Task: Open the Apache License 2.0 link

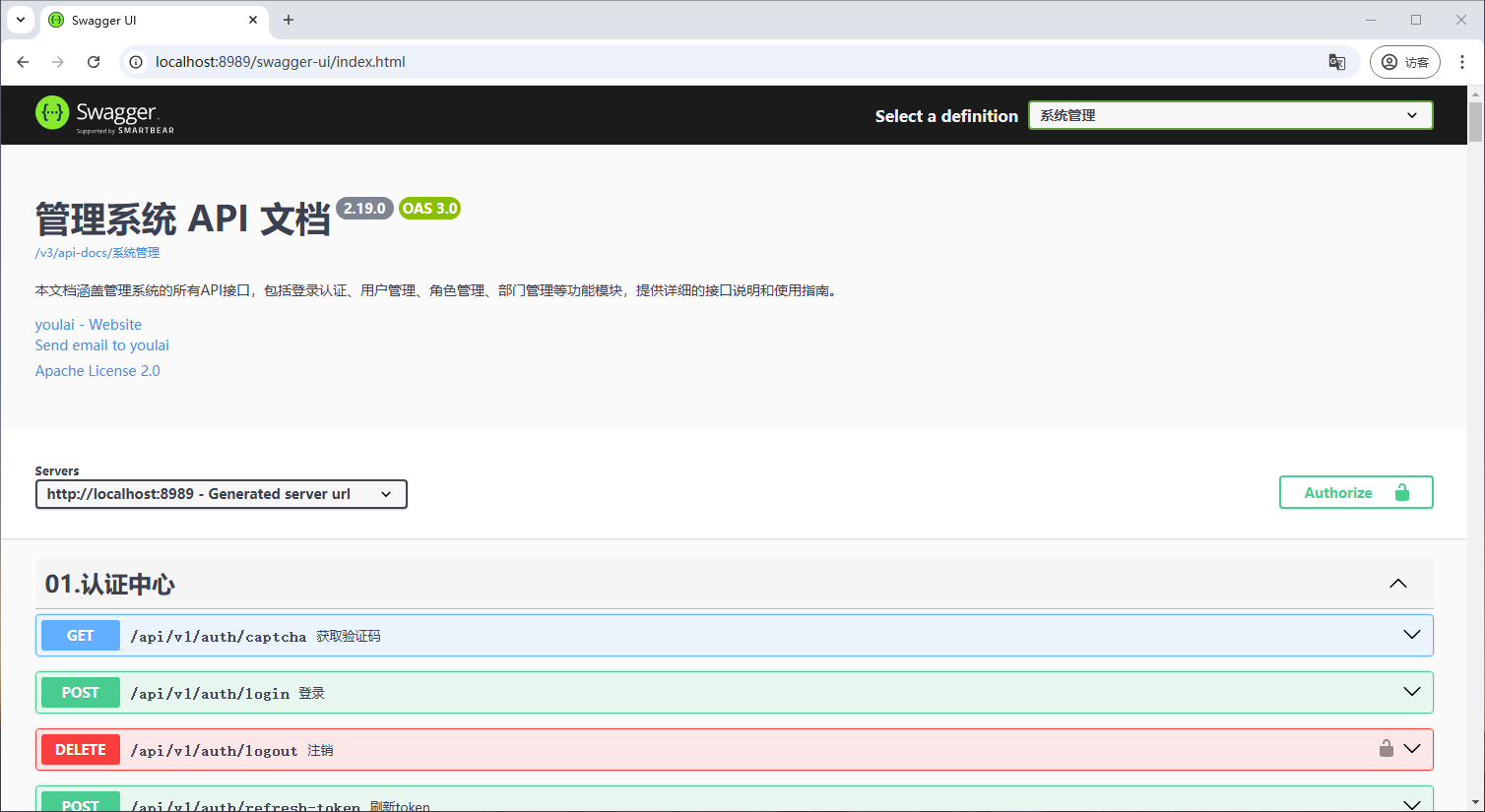Action: pyautogui.click(x=97, y=371)
